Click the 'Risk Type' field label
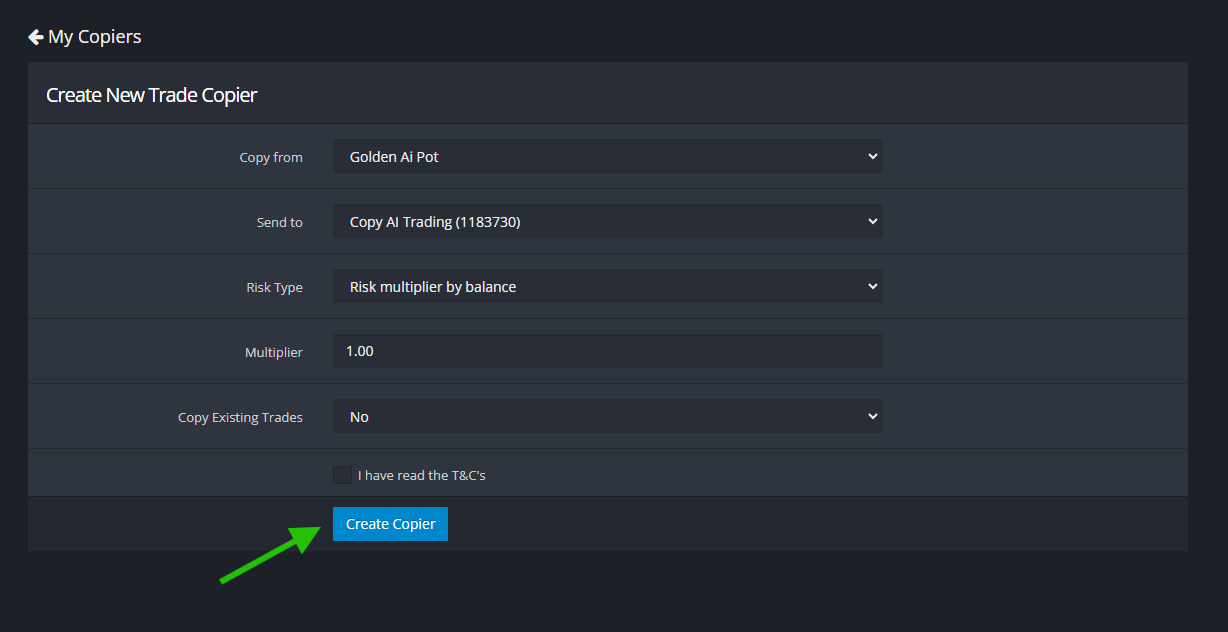Viewport: 1228px width, 632px height. (274, 288)
